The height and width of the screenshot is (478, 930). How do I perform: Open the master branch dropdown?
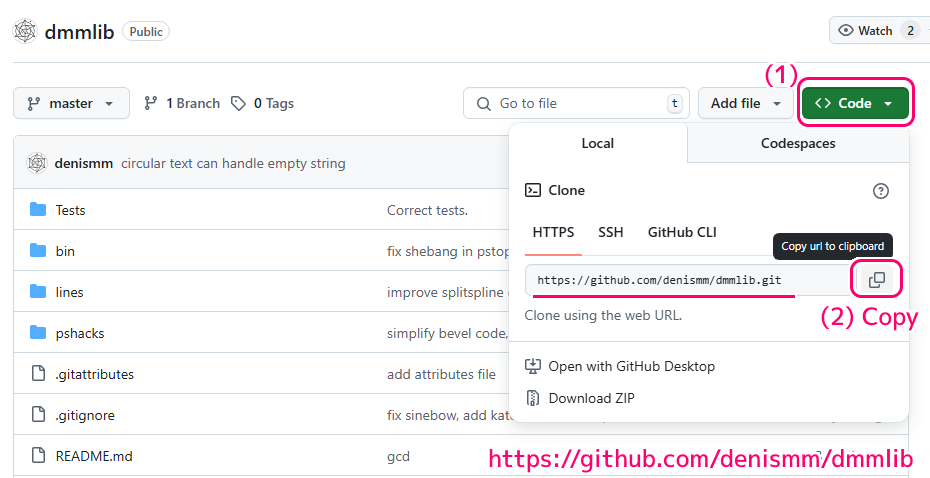[x=71, y=103]
